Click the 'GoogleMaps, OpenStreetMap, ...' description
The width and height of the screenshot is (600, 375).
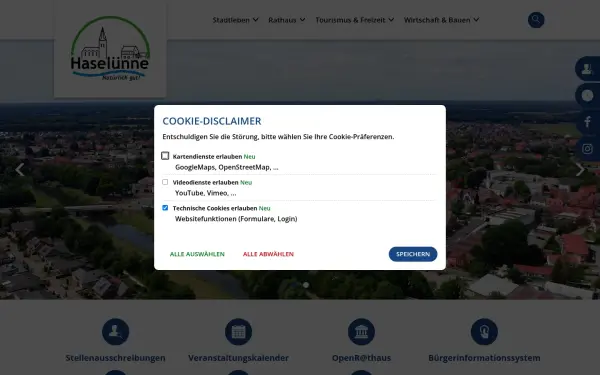[227, 167]
